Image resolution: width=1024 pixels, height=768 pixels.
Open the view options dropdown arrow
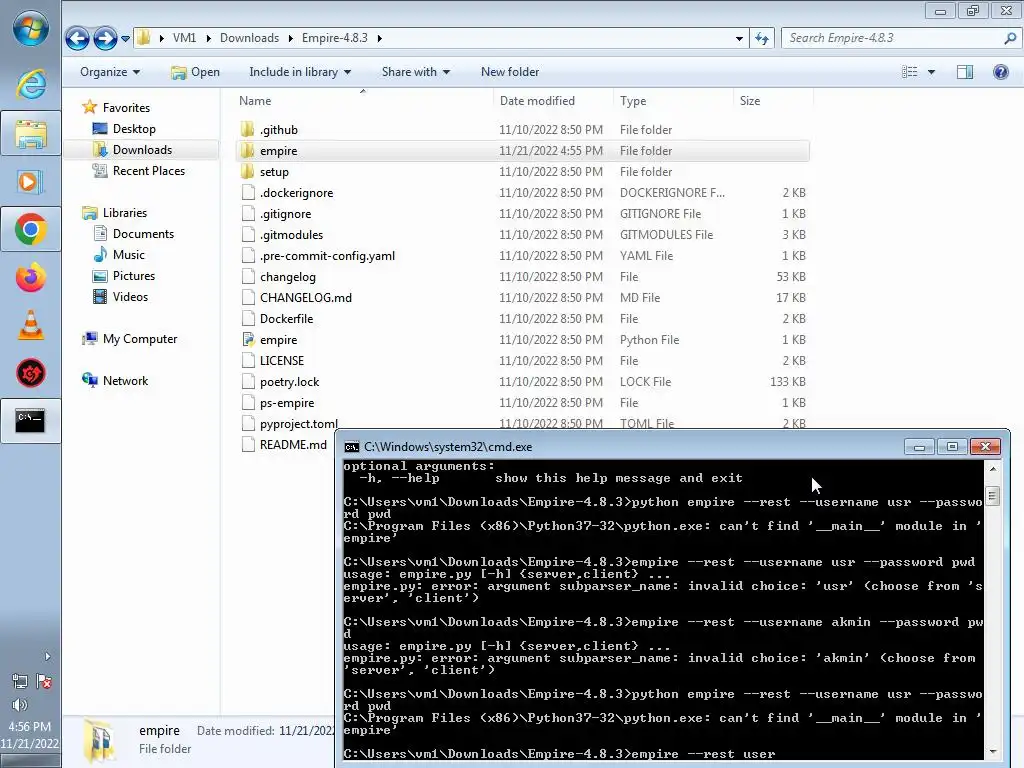coord(931,72)
